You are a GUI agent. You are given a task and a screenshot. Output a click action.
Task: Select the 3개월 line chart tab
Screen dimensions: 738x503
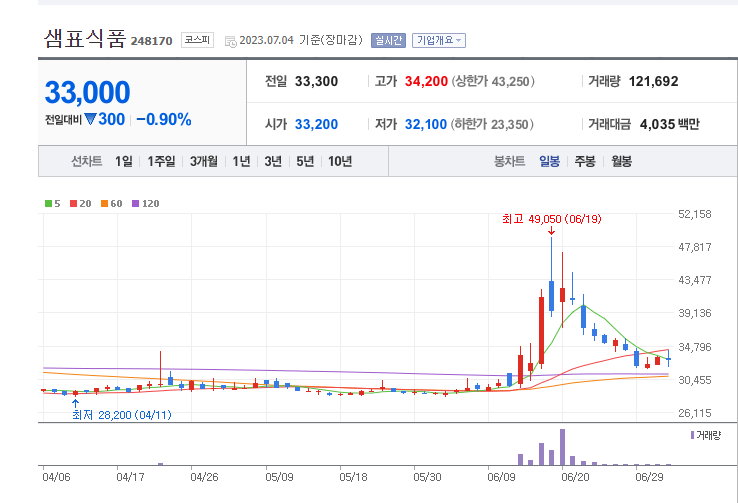point(204,161)
